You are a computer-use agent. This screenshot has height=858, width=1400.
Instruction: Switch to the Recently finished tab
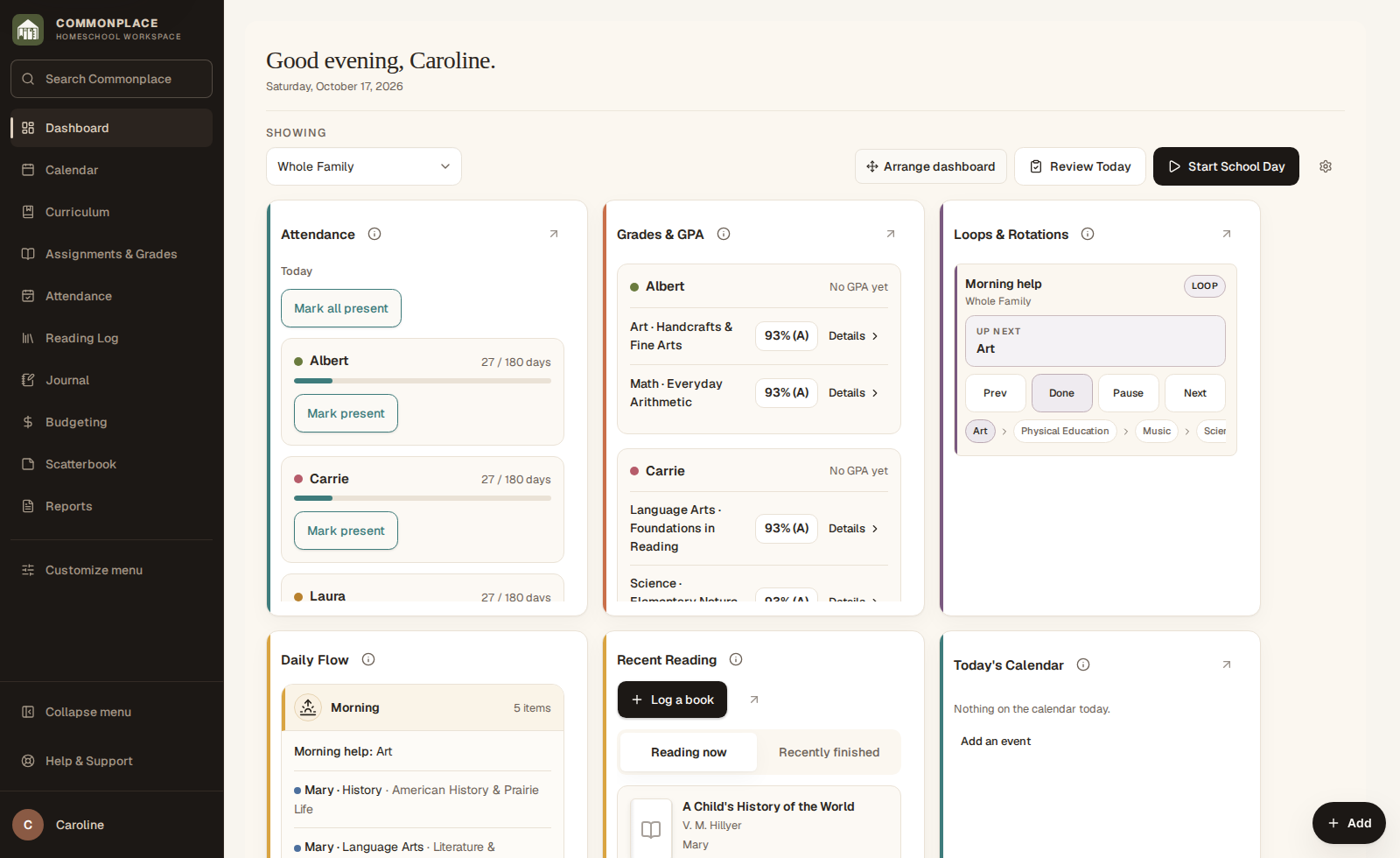(x=829, y=752)
